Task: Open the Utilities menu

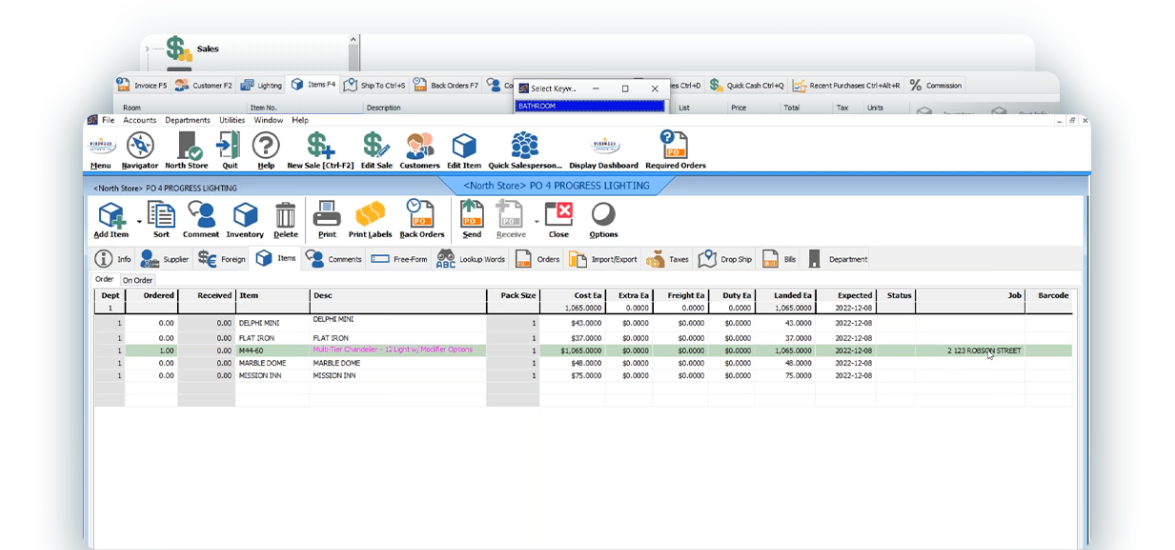Action: tap(232, 120)
